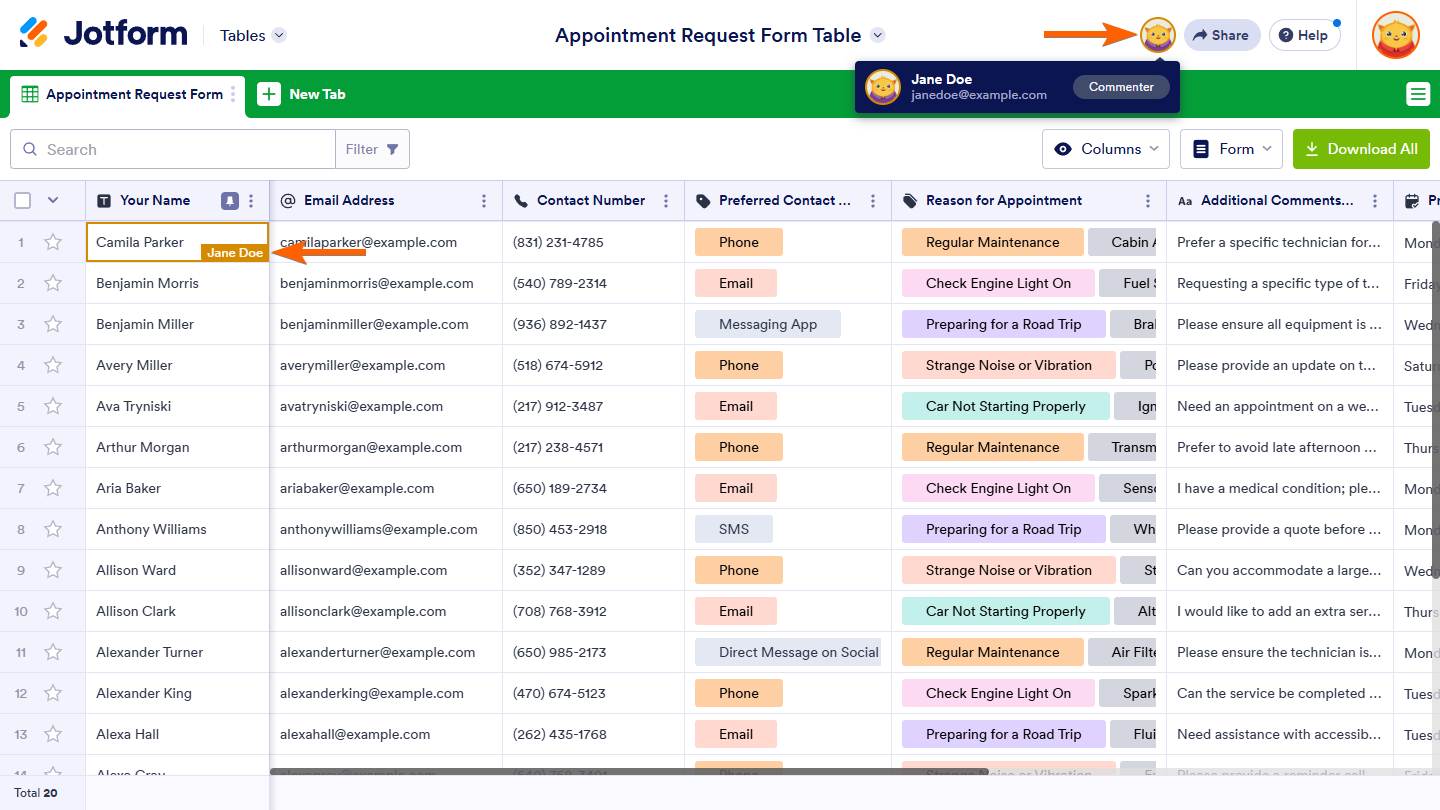Open Reason for Appointment column options
The image size is (1440, 810).
click(x=1148, y=201)
